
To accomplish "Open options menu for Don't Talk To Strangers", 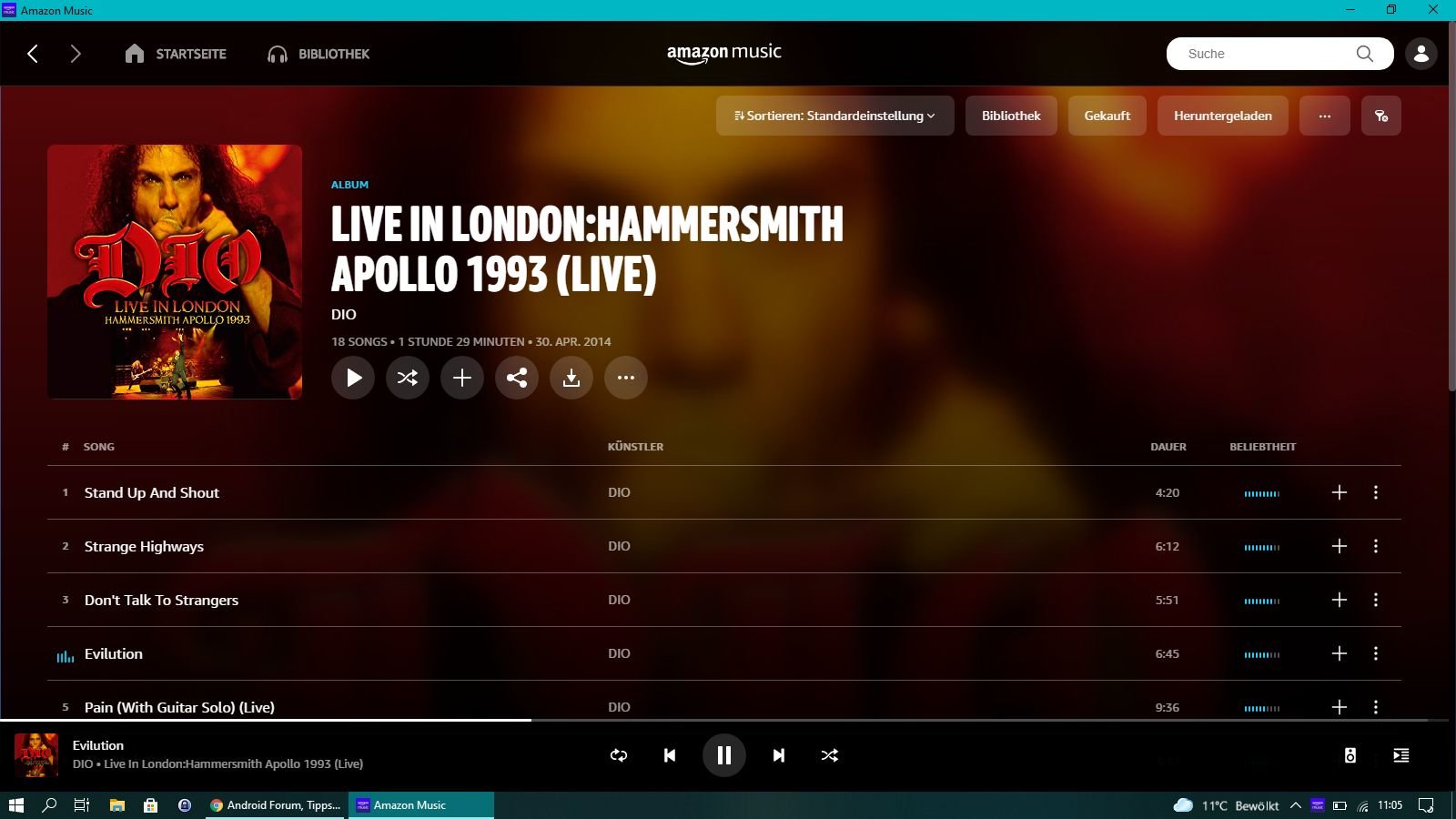I will [1376, 600].
